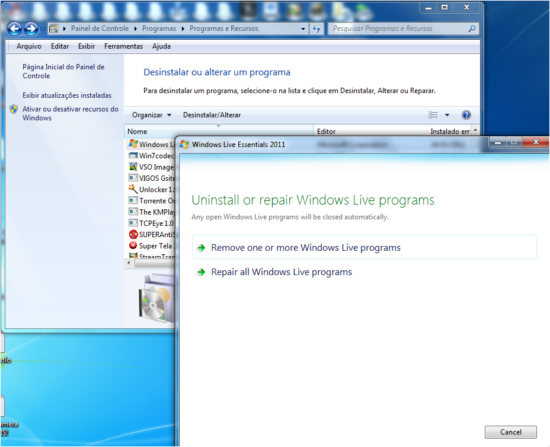Cancel the Windows Live Essentials dialog
This screenshot has width=550, height=447.
510,432
